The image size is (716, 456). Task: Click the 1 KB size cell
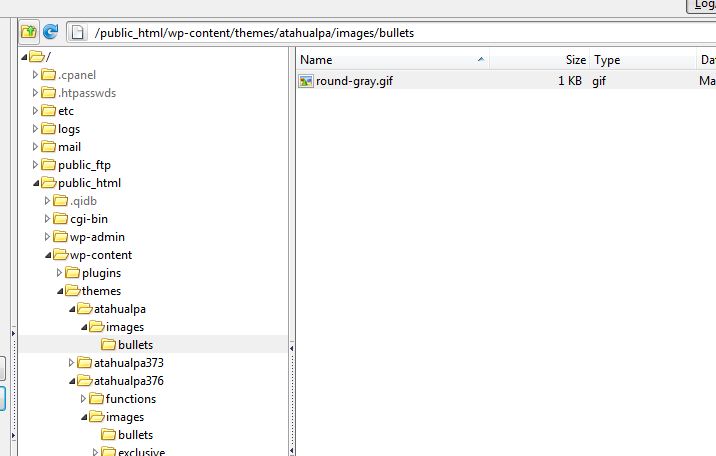[569, 81]
